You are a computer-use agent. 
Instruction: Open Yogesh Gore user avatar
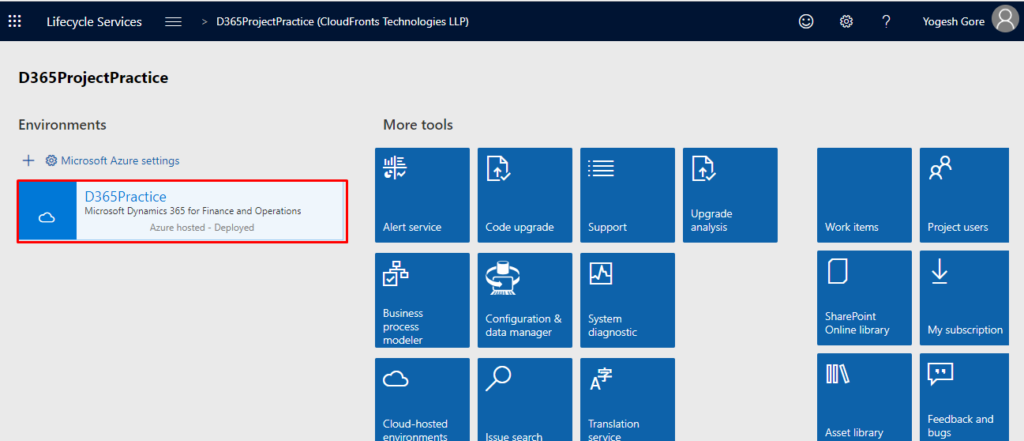pyautogui.click(x=1005, y=20)
